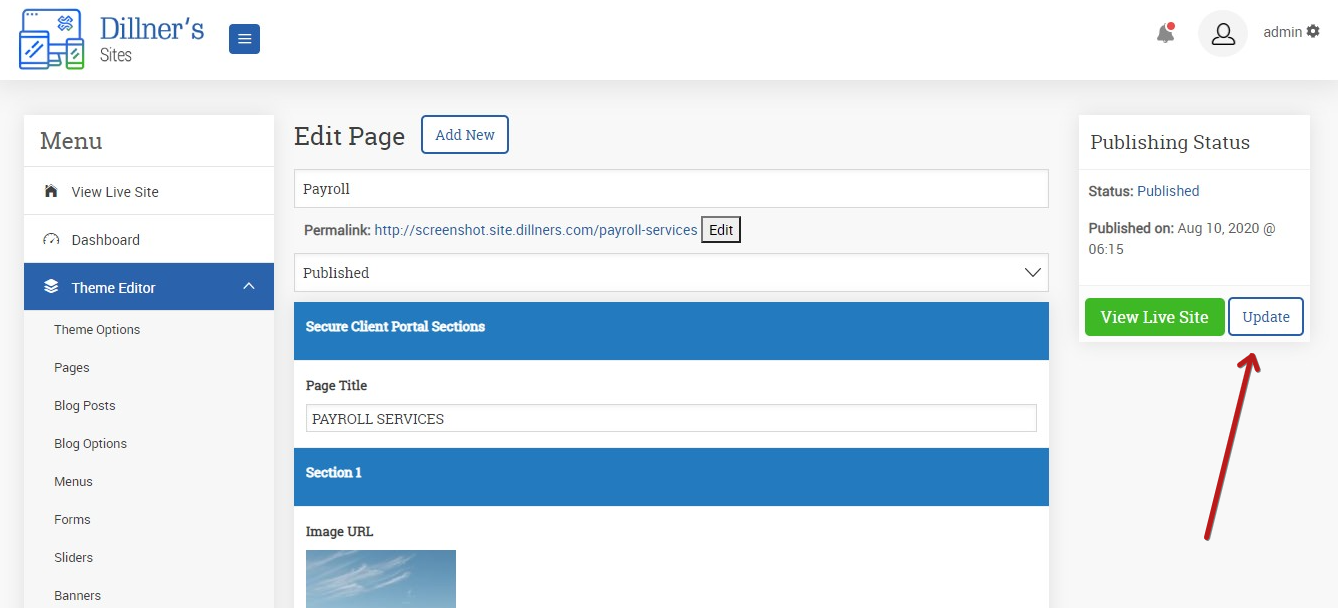Open Blog Posts submenu item
Screen dimensions: 1338x608
(x=85, y=406)
